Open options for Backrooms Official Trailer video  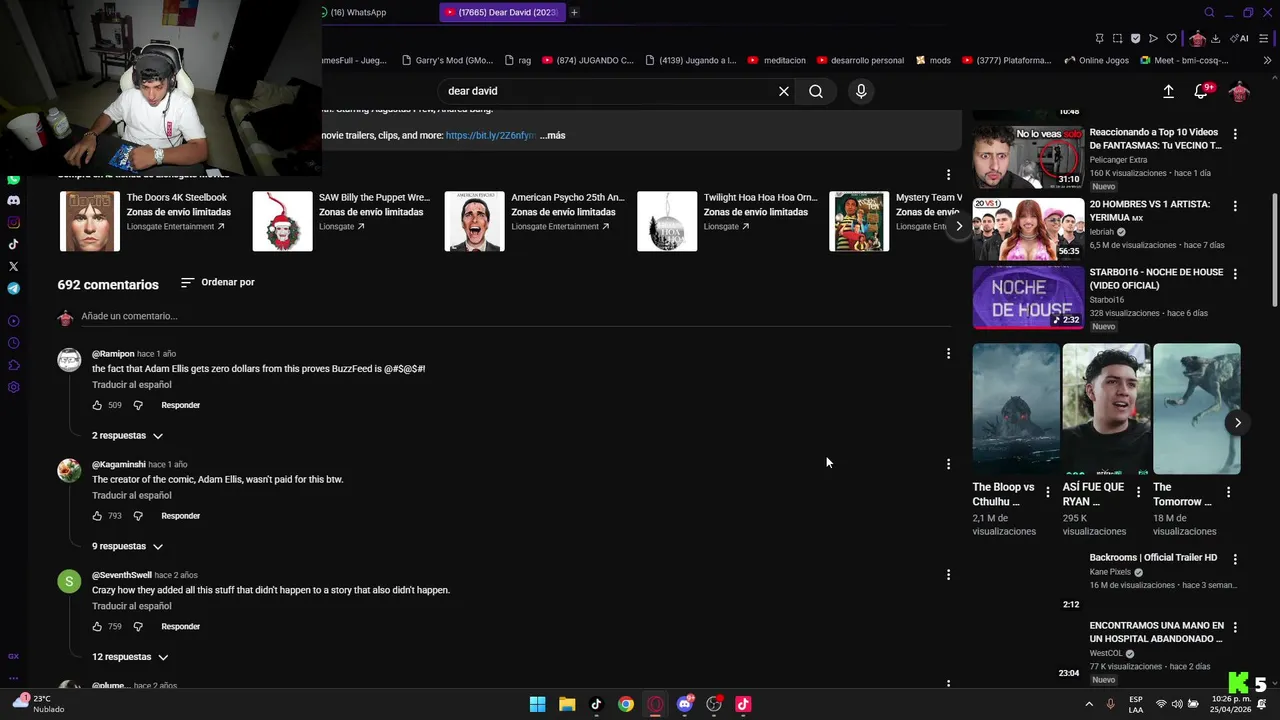pos(1235,559)
